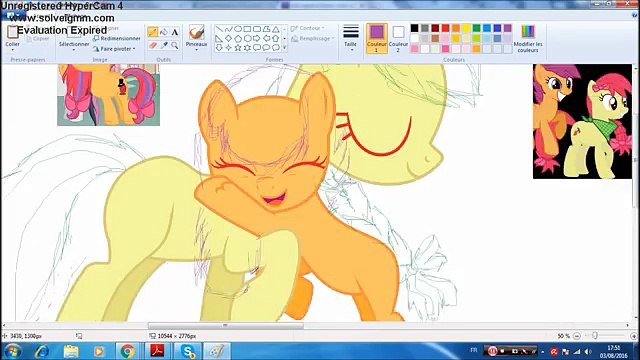The width and height of the screenshot is (640, 360).
Task: Choose the oval shape
Action: pos(238,29)
